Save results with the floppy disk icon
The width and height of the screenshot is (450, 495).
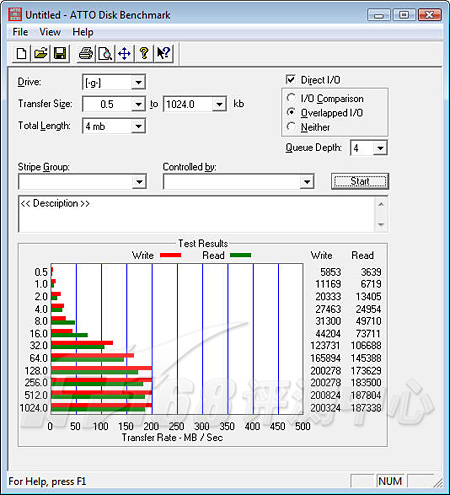click(60, 53)
